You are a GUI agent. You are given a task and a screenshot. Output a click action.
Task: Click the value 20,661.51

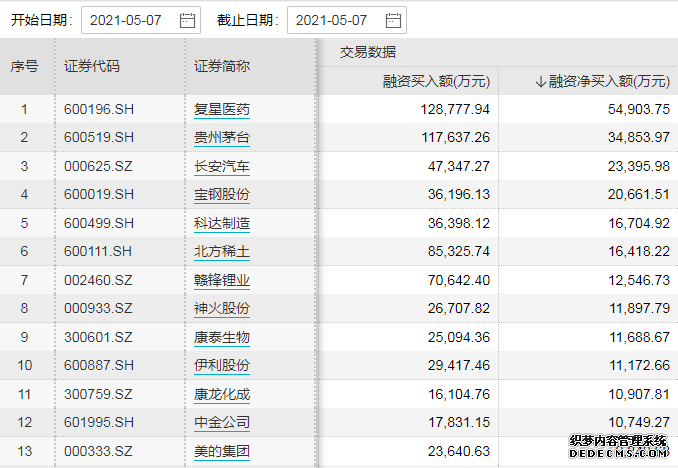click(x=639, y=194)
